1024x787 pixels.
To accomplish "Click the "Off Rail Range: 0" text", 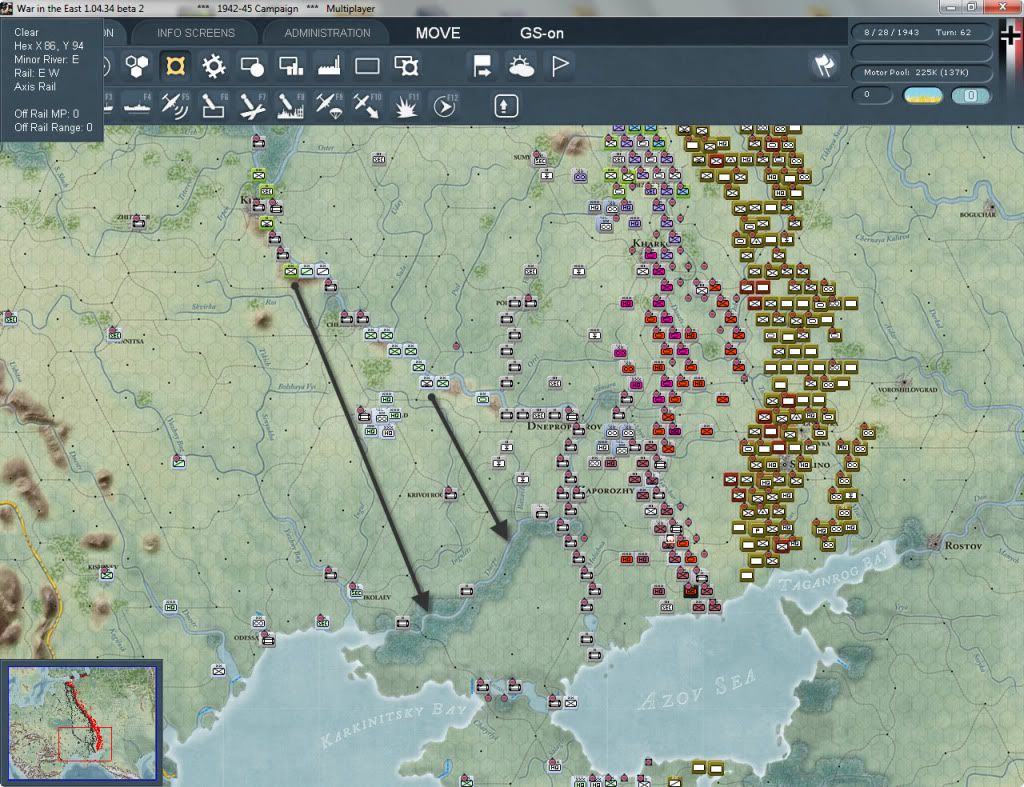I will 54,127.
